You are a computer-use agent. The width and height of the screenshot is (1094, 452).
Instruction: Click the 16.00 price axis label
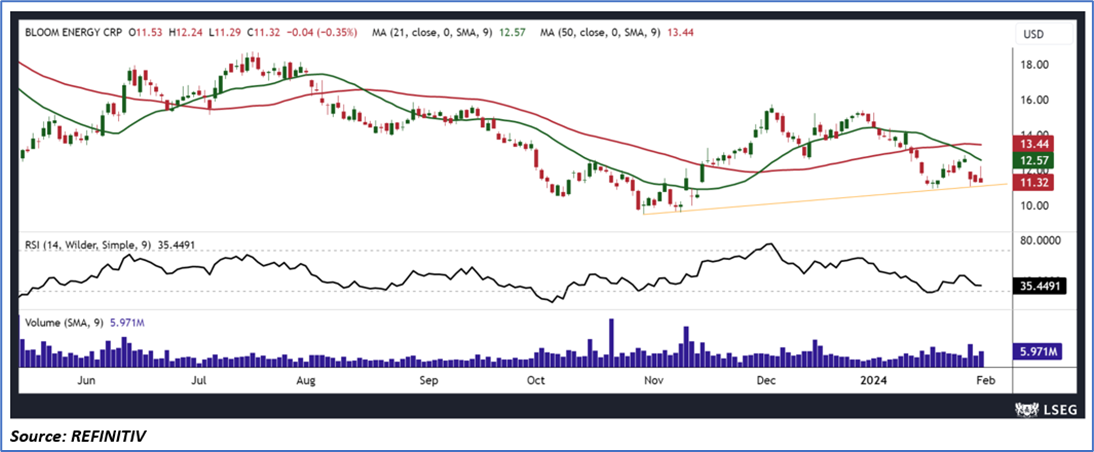click(1035, 100)
